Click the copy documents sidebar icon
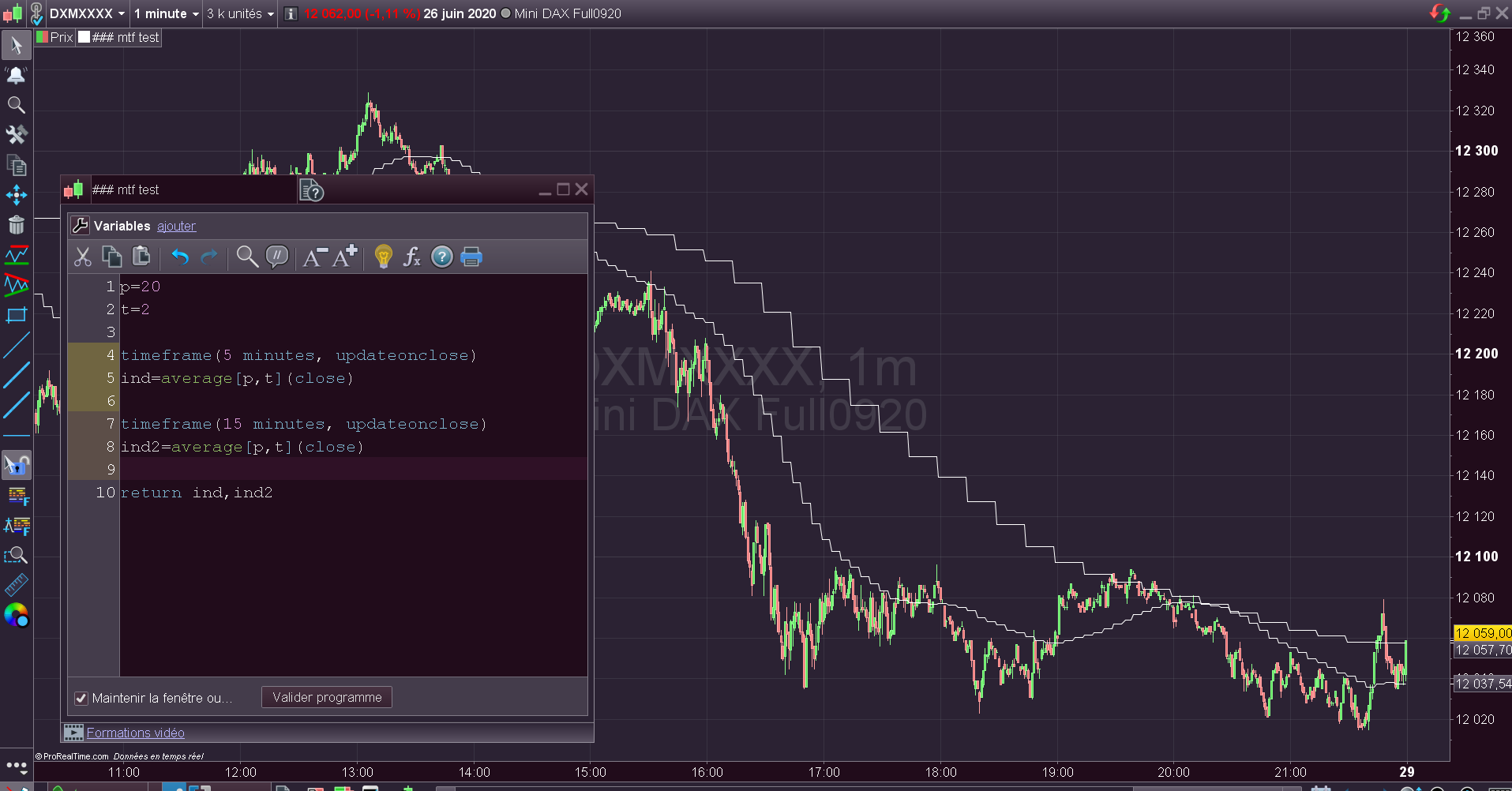The image size is (1512, 791). (16, 165)
